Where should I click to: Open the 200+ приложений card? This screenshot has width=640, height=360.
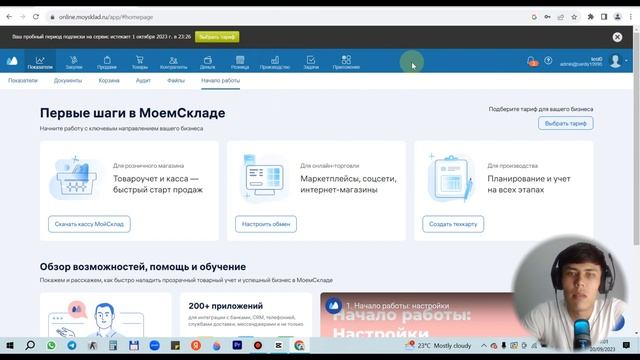point(246,315)
